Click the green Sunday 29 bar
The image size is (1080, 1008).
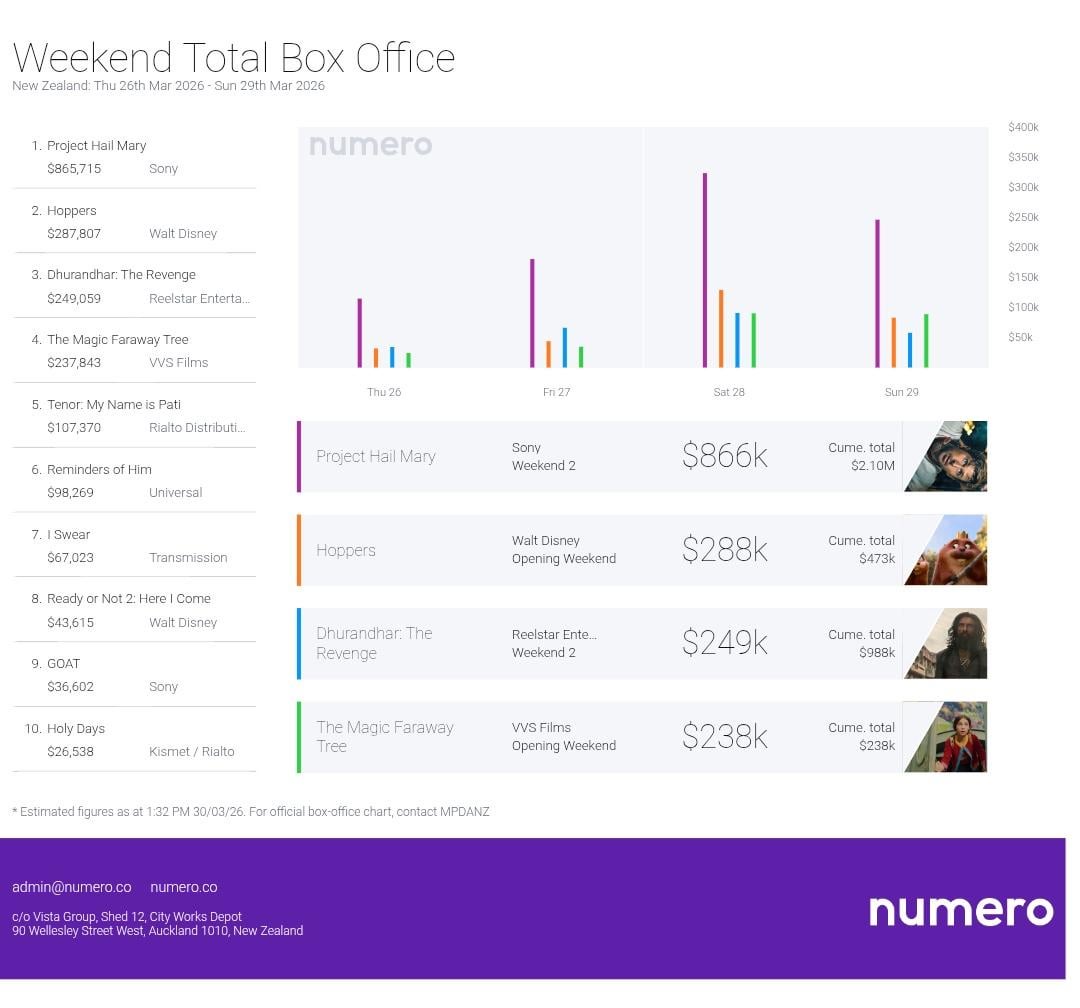(926, 340)
